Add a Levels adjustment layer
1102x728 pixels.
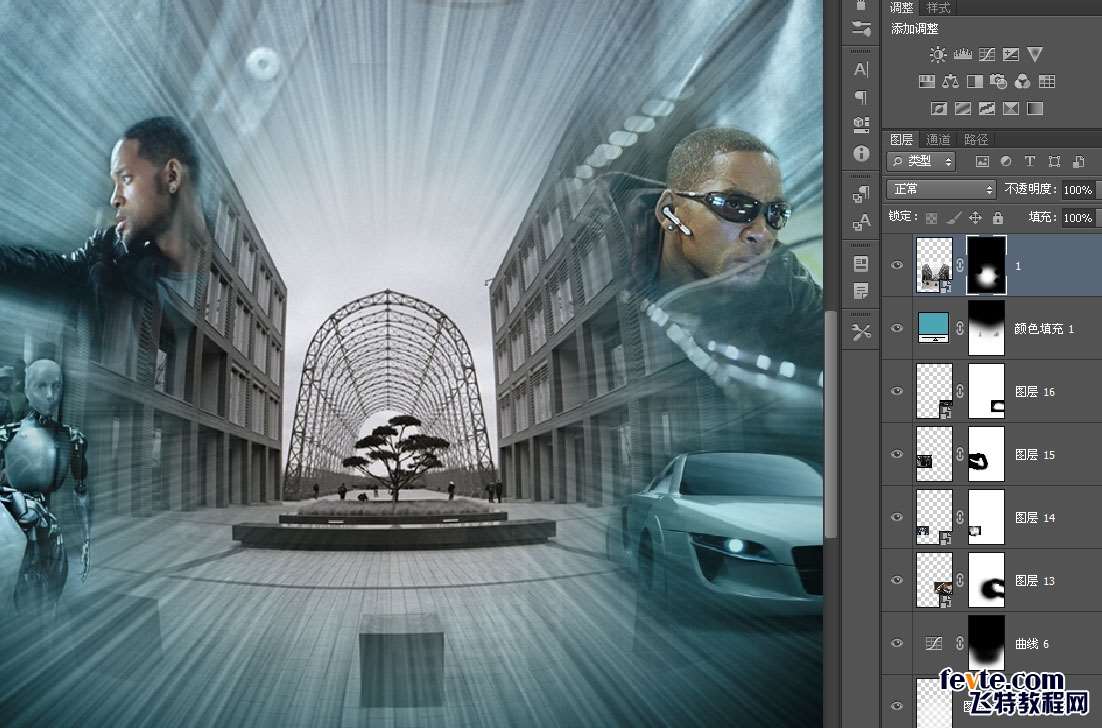(963, 55)
